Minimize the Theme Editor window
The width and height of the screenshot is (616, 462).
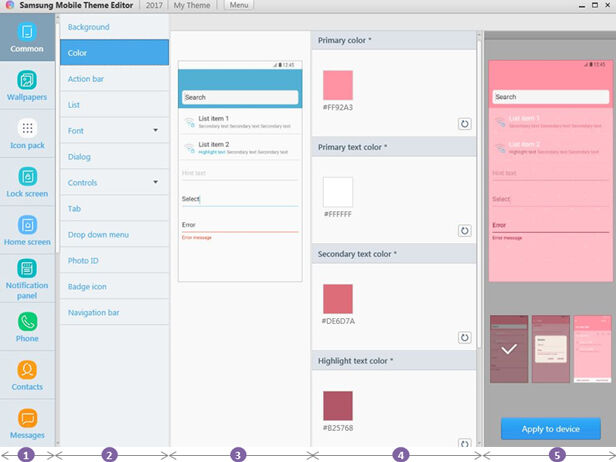click(581, 5)
